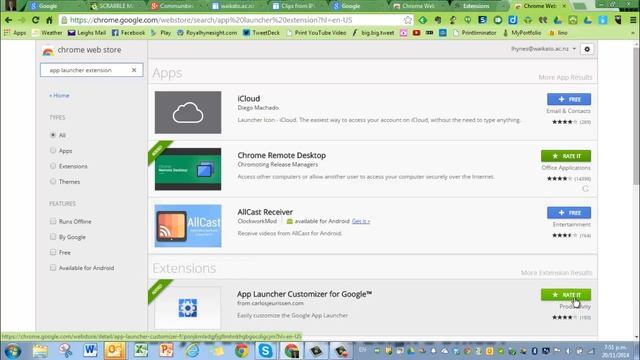Select the Apps type radio button

(53, 151)
